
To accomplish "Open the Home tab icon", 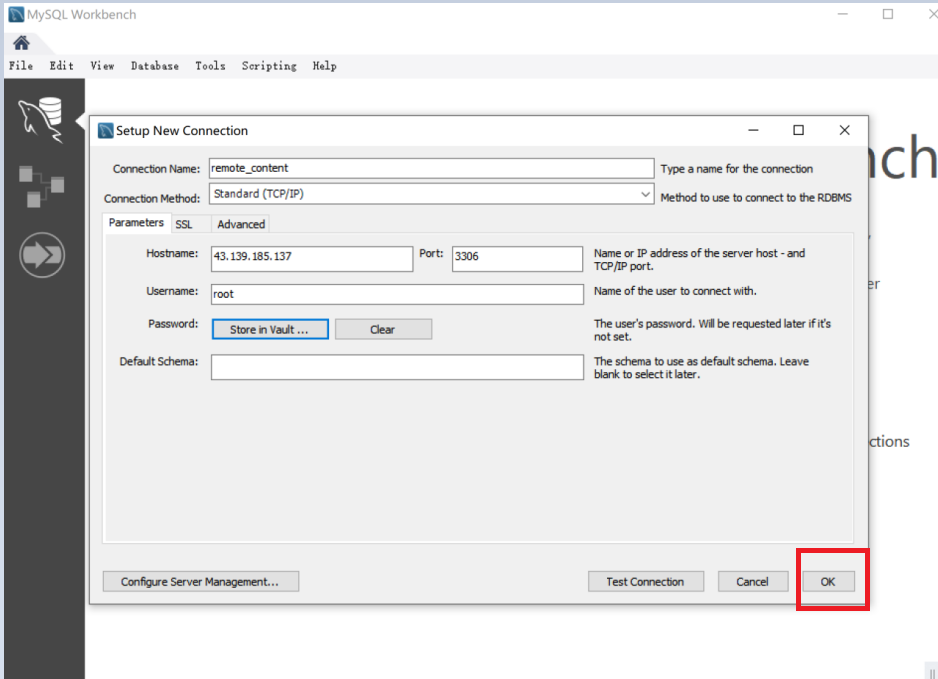I will (22, 43).
